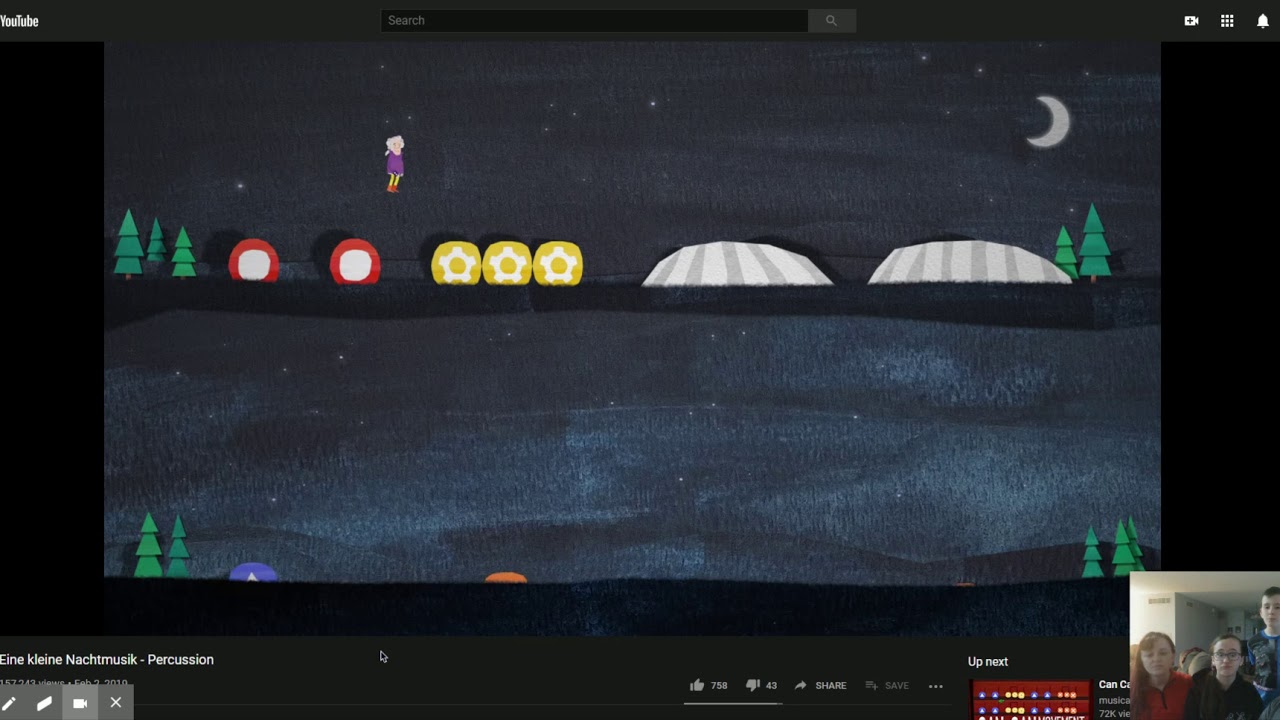Click the video title Eine kleine Nachtmusik - Percussion
The image size is (1280, 720).
tap(107, 660)
